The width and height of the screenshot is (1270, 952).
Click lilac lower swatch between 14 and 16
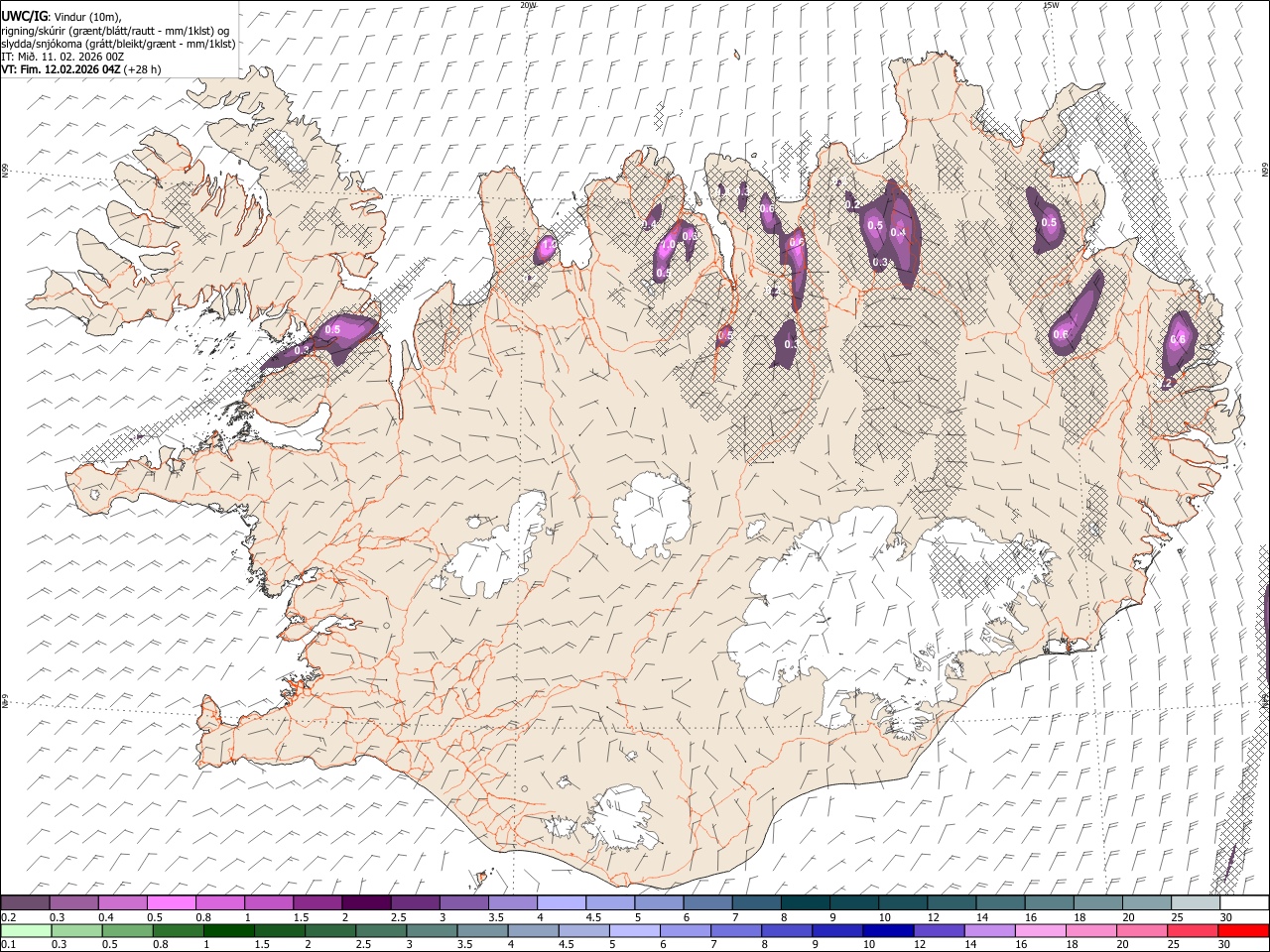988,930
